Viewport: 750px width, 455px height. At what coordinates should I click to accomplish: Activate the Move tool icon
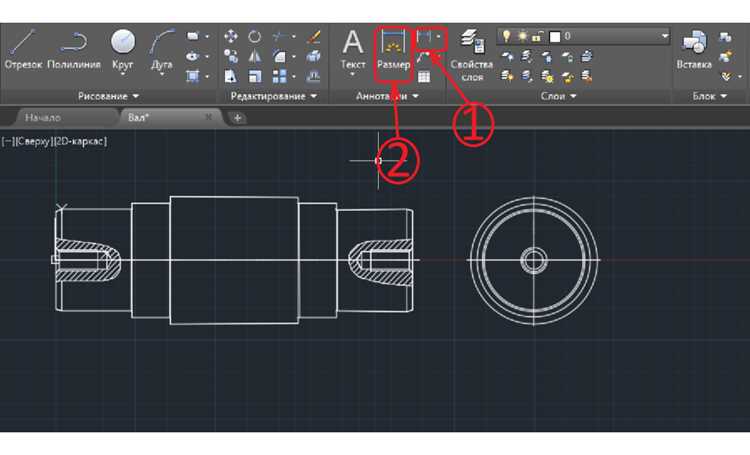231,36
